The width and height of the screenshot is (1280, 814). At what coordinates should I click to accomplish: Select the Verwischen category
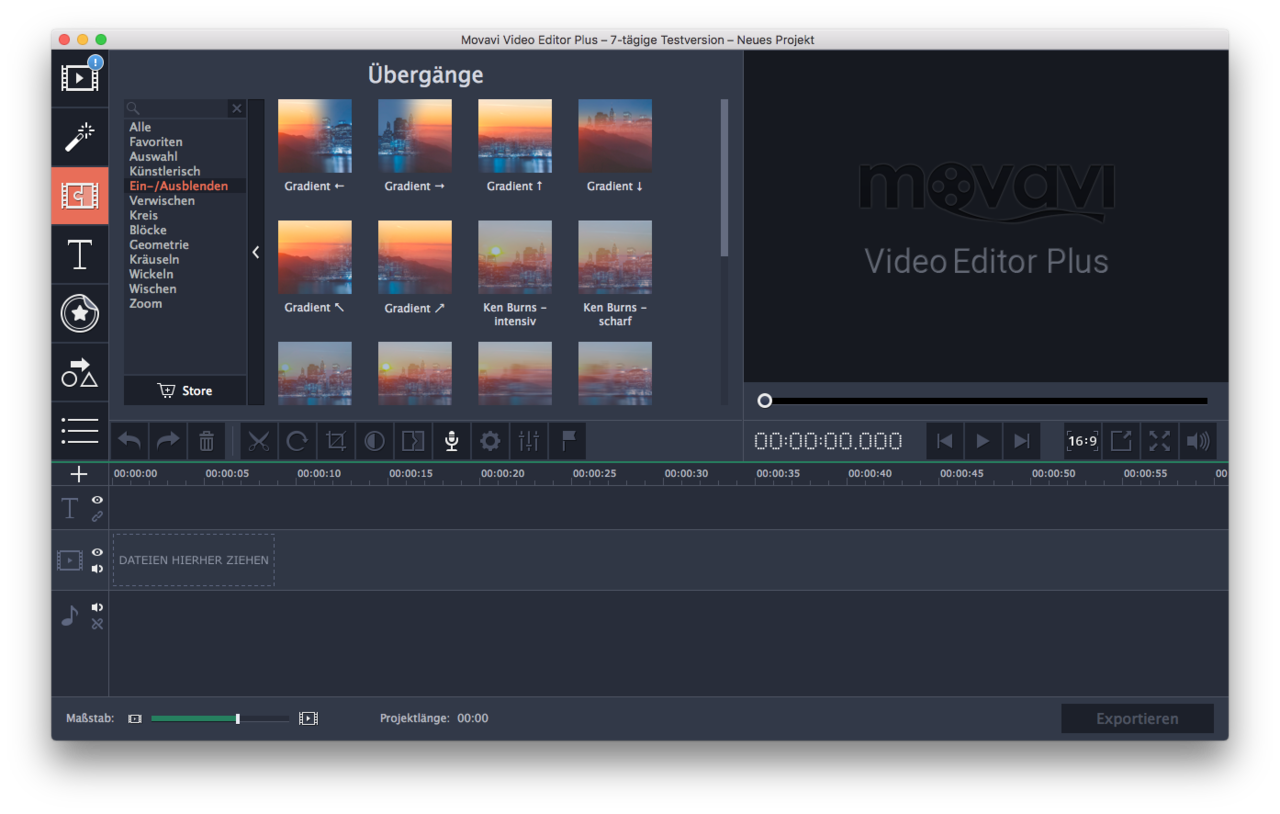[x=162, y=201]
